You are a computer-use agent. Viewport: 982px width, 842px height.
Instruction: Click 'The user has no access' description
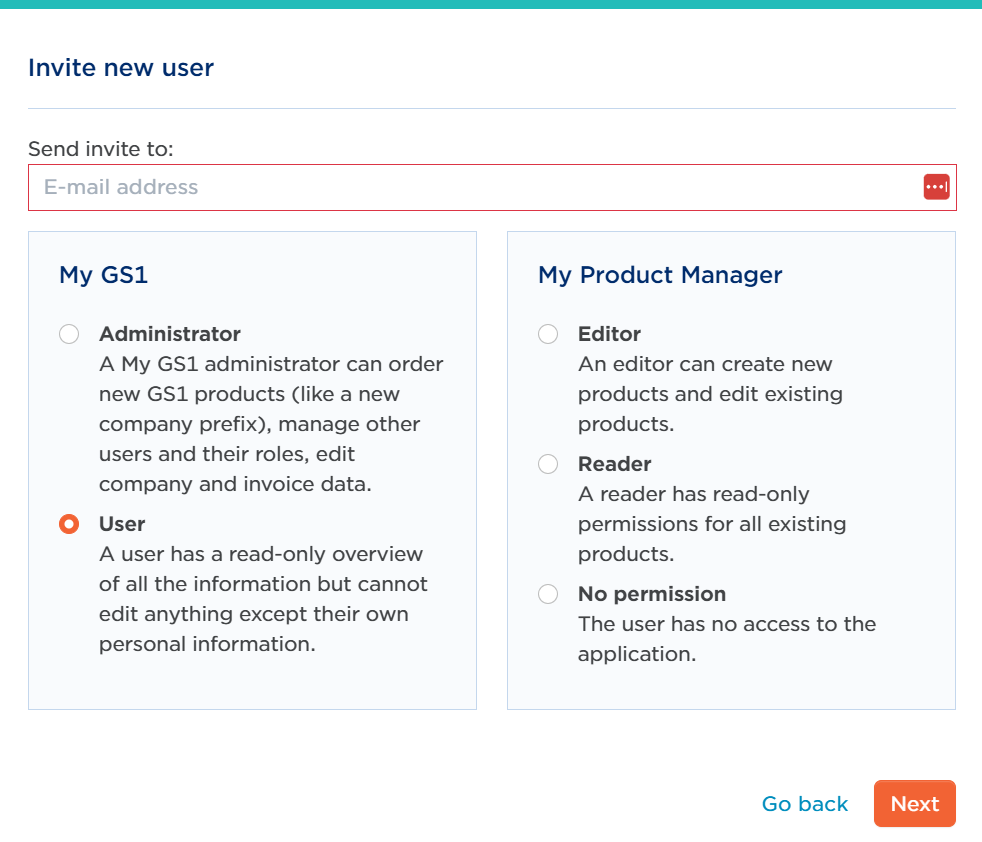pos(727,639)
